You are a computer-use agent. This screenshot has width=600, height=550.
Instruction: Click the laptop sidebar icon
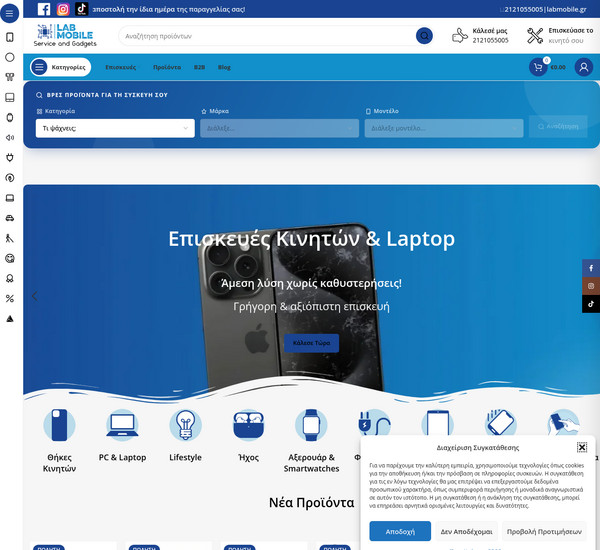tap(10, 198)
